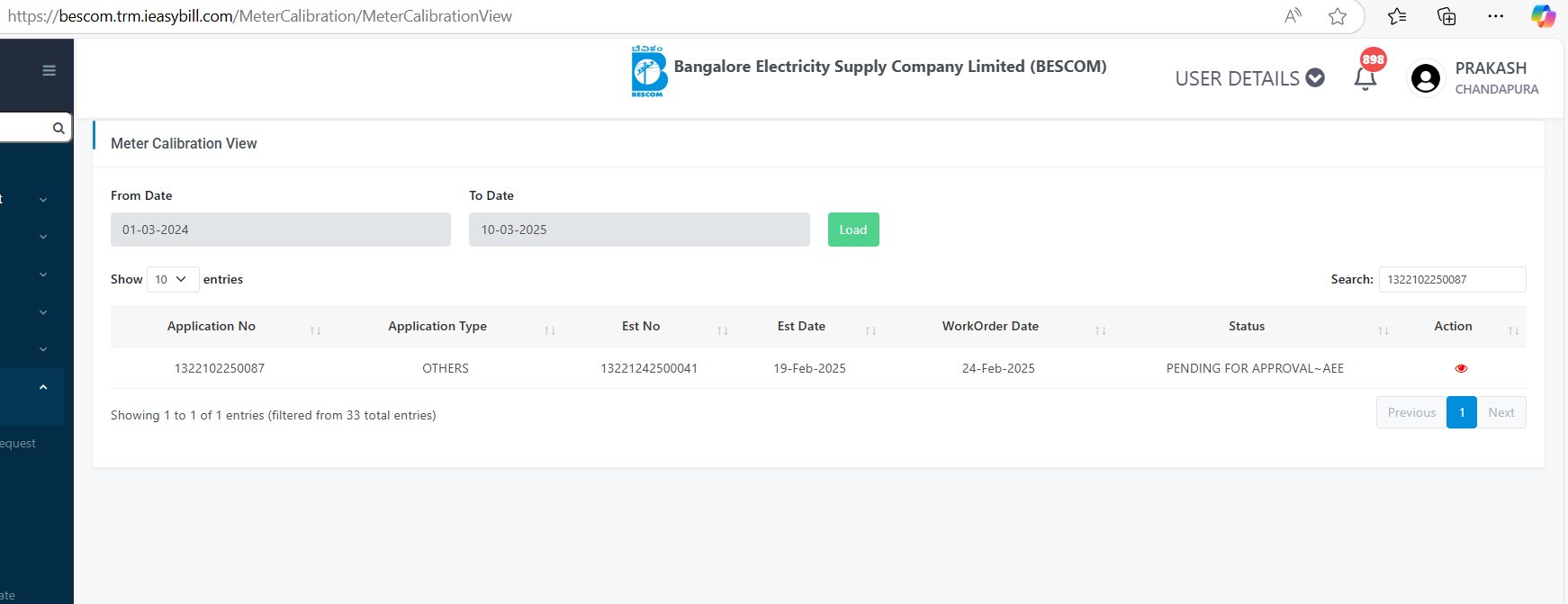Image resolution: width=1568 pixels, height=604 pixels.
Task: Toggle the hamburger sidebar menu
Action: click(x=50, y=70)
